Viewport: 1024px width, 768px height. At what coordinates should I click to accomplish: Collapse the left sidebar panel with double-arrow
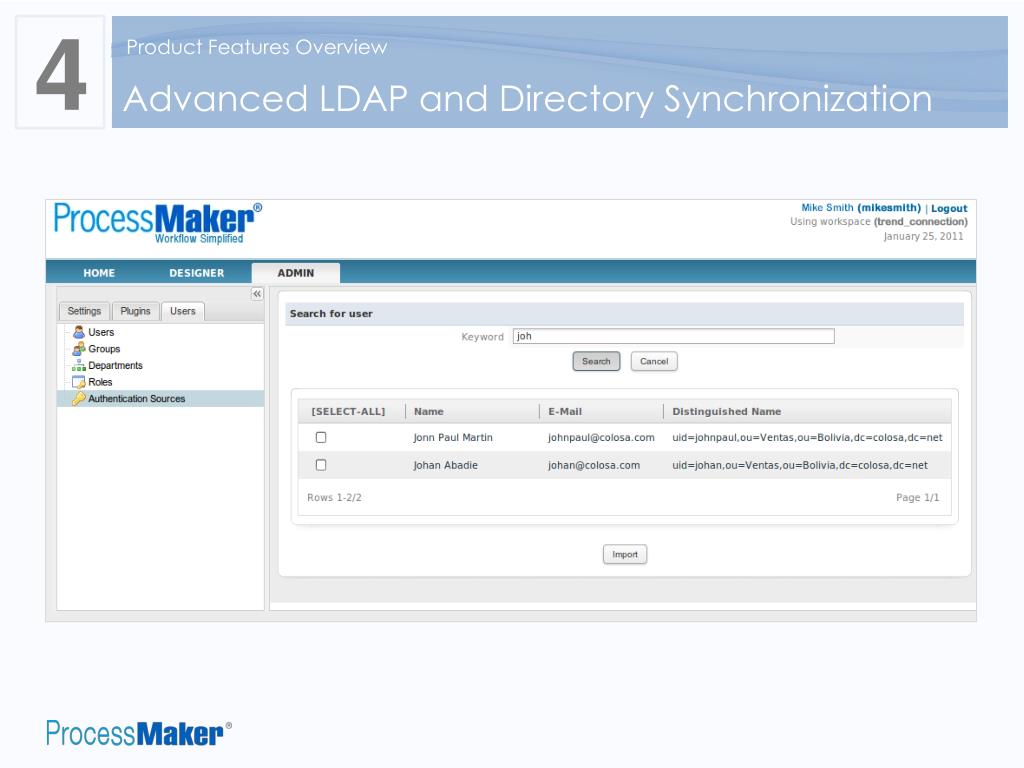(257, 294)
